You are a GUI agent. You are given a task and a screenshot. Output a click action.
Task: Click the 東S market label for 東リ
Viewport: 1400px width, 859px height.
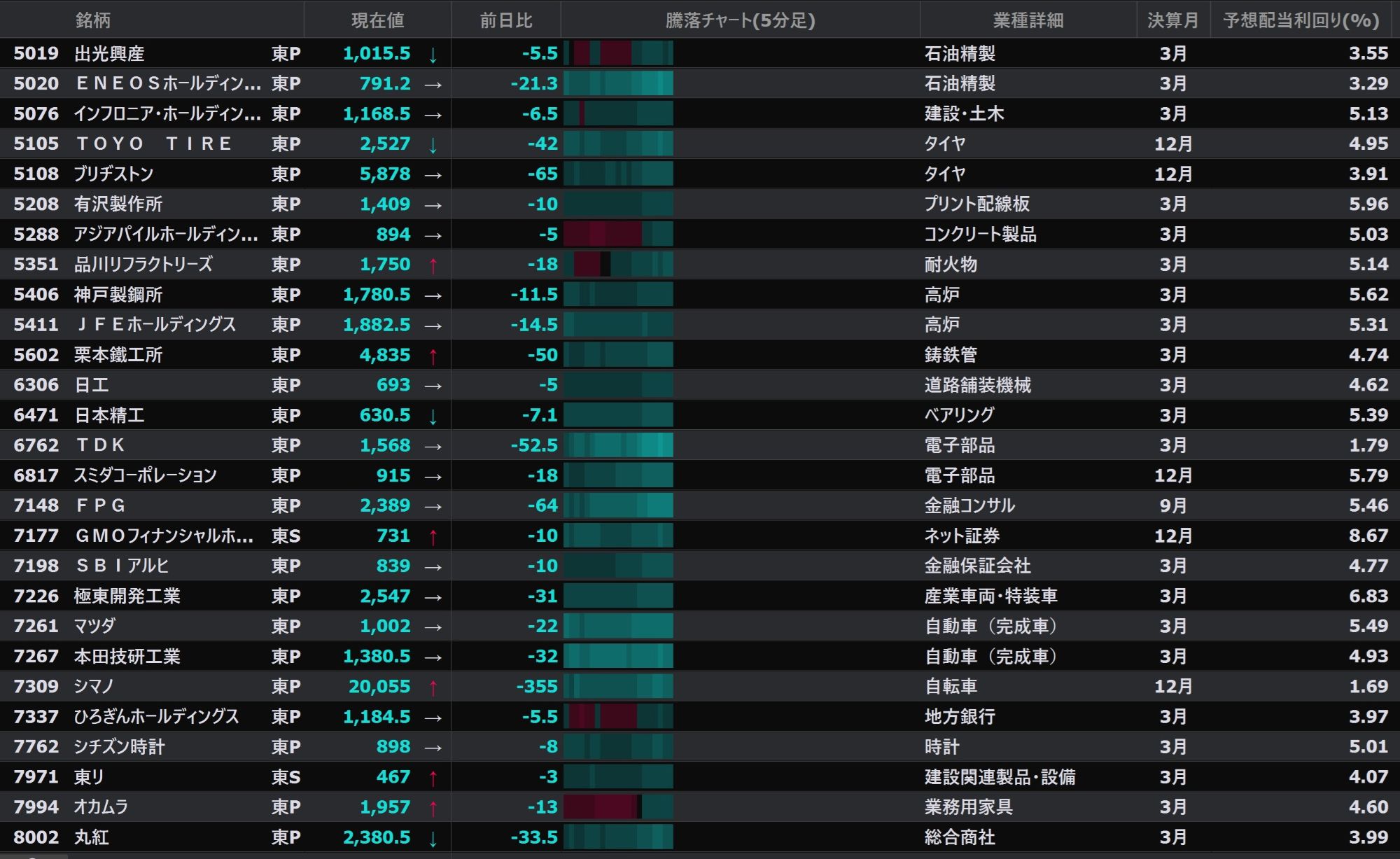pyautogui.click(x=286, y=776)
